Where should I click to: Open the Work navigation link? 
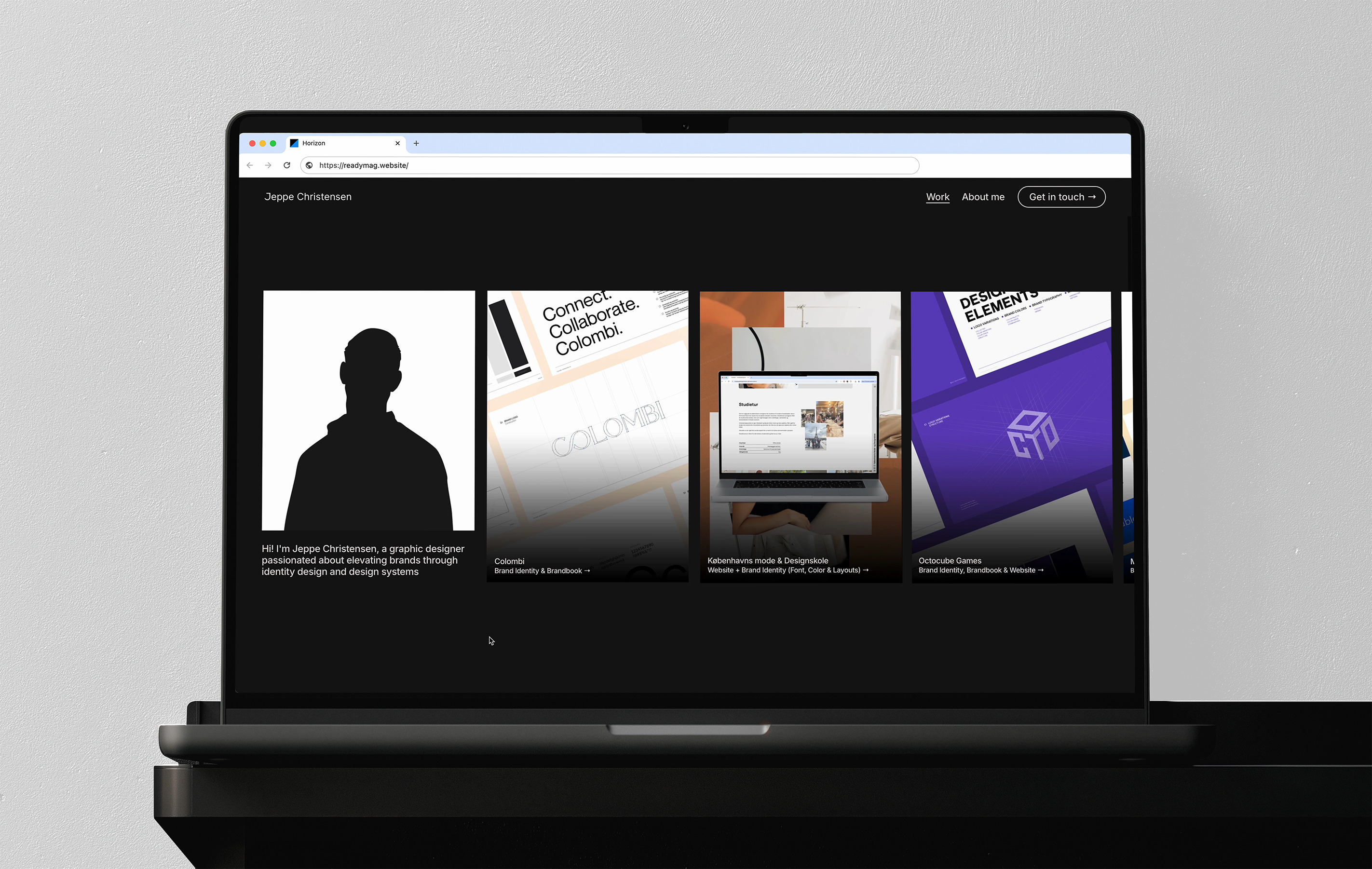(937, 197)
